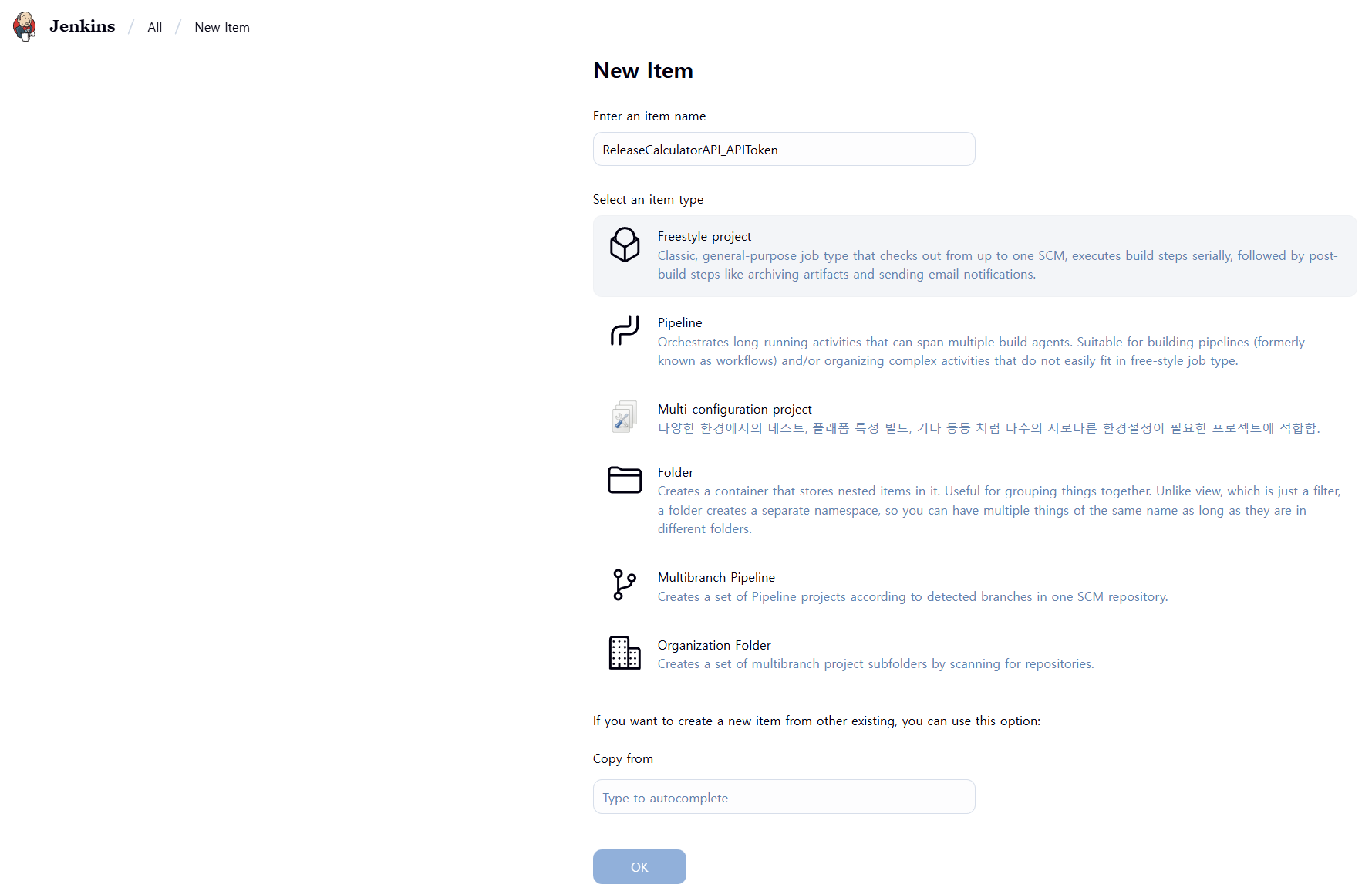Screen dimensions: 1372x888
Task: Click the New Item breadcrumb
Action: coord(222,27)
